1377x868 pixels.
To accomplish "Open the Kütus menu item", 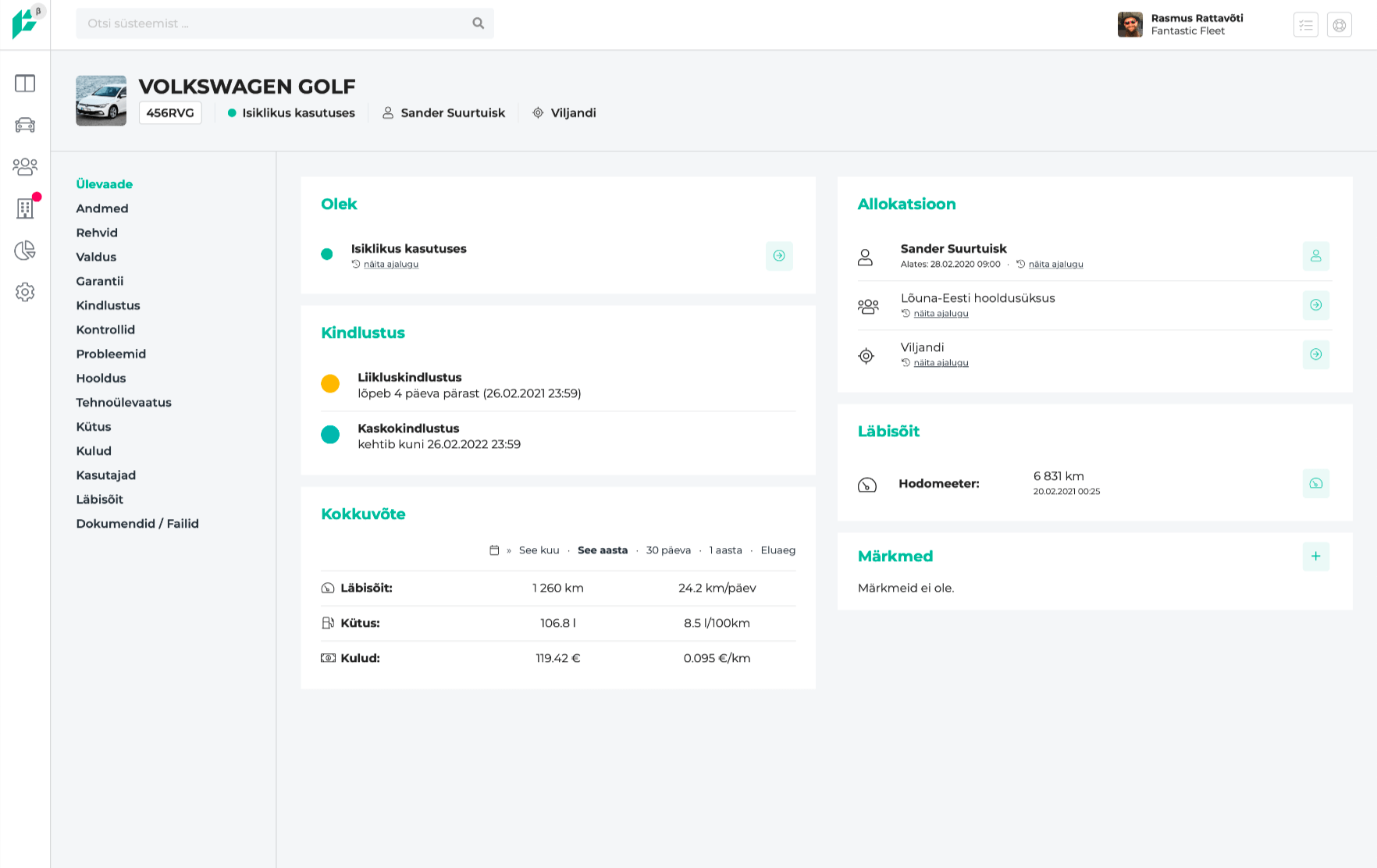I will pyautogui.click(x=94, y=426).
